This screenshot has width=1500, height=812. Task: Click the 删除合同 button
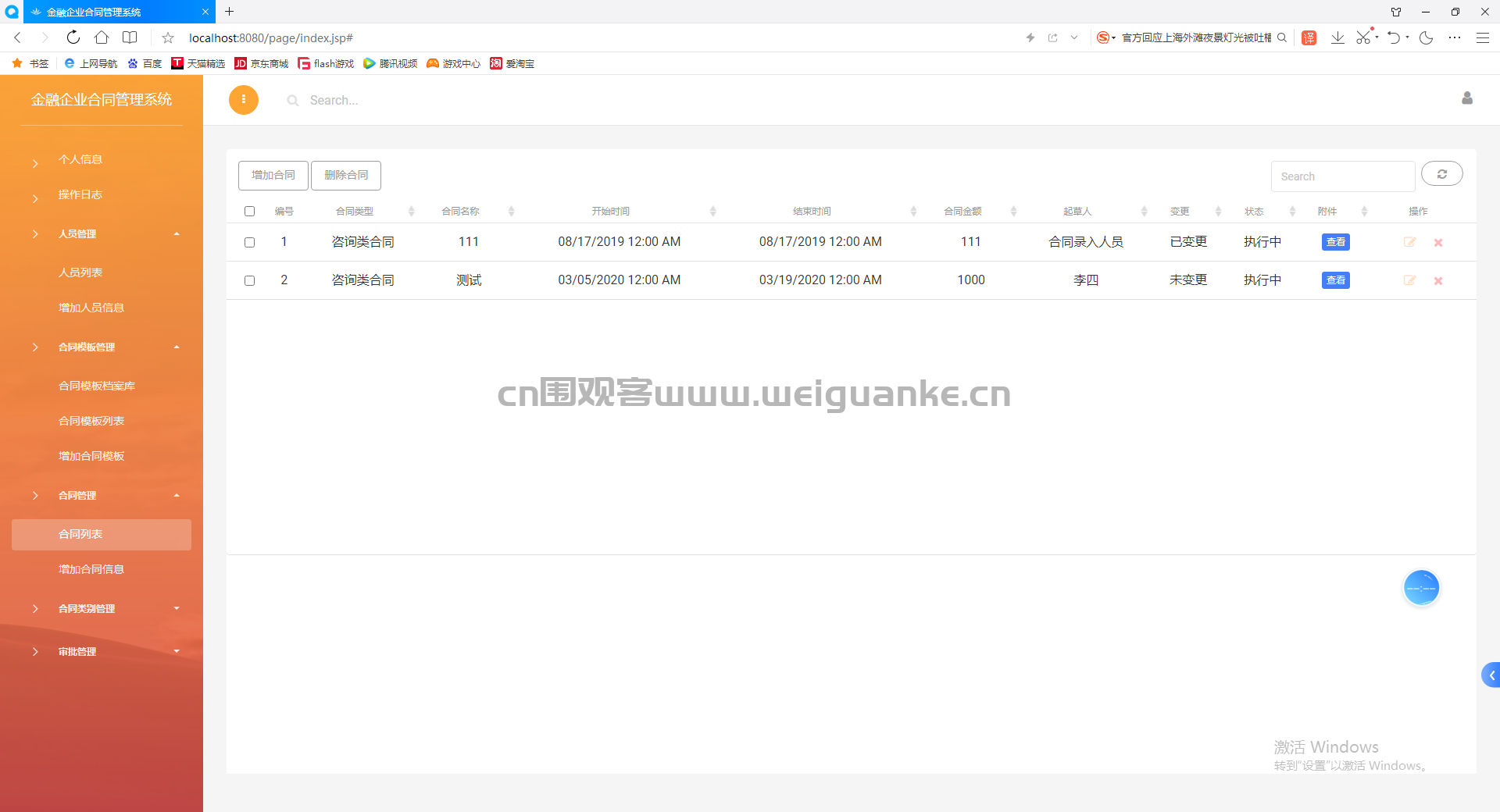click(346, 175)
